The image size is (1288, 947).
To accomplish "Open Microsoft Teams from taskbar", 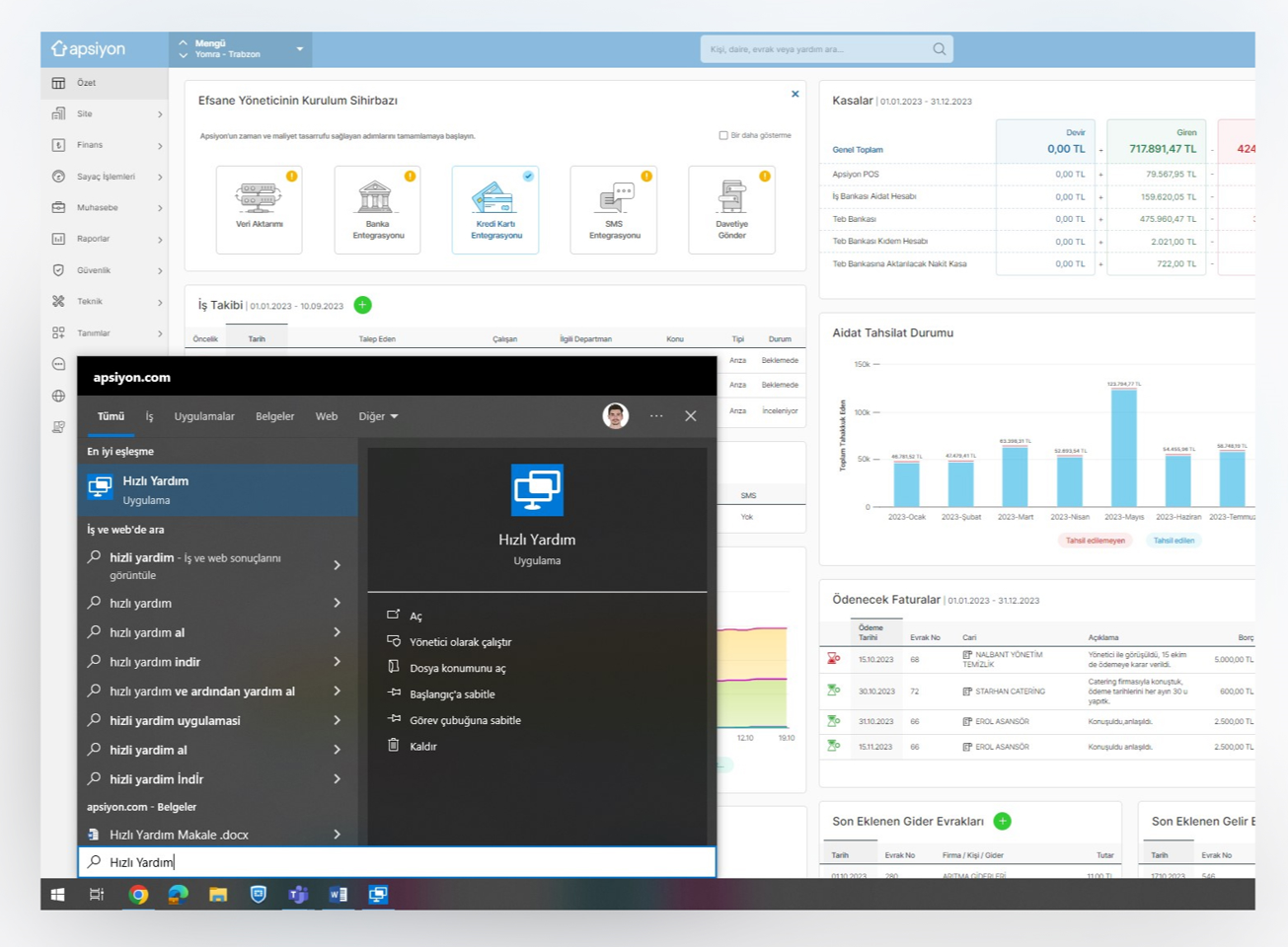I will [298, 895].
